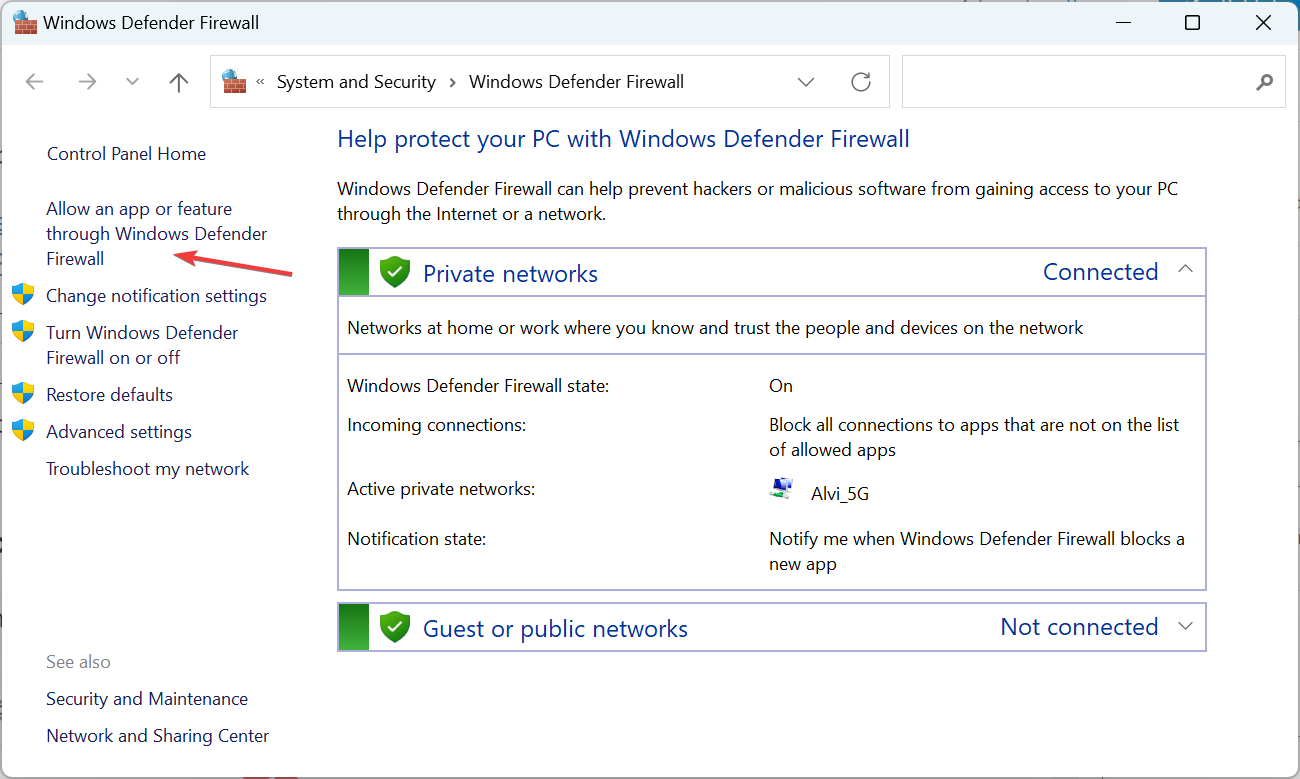
Task: Refresh the Control Panel page
Action: tap(861, 82)
